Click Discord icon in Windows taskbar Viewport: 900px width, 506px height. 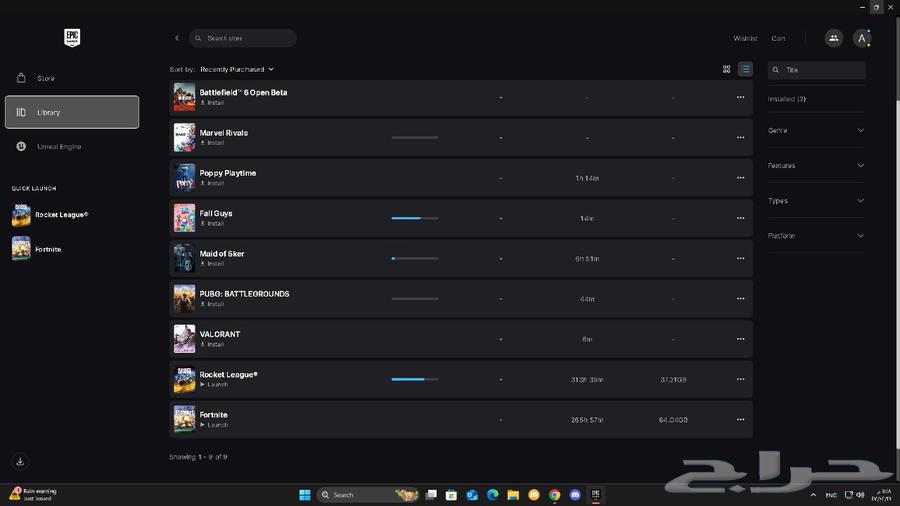pos(575,495)
